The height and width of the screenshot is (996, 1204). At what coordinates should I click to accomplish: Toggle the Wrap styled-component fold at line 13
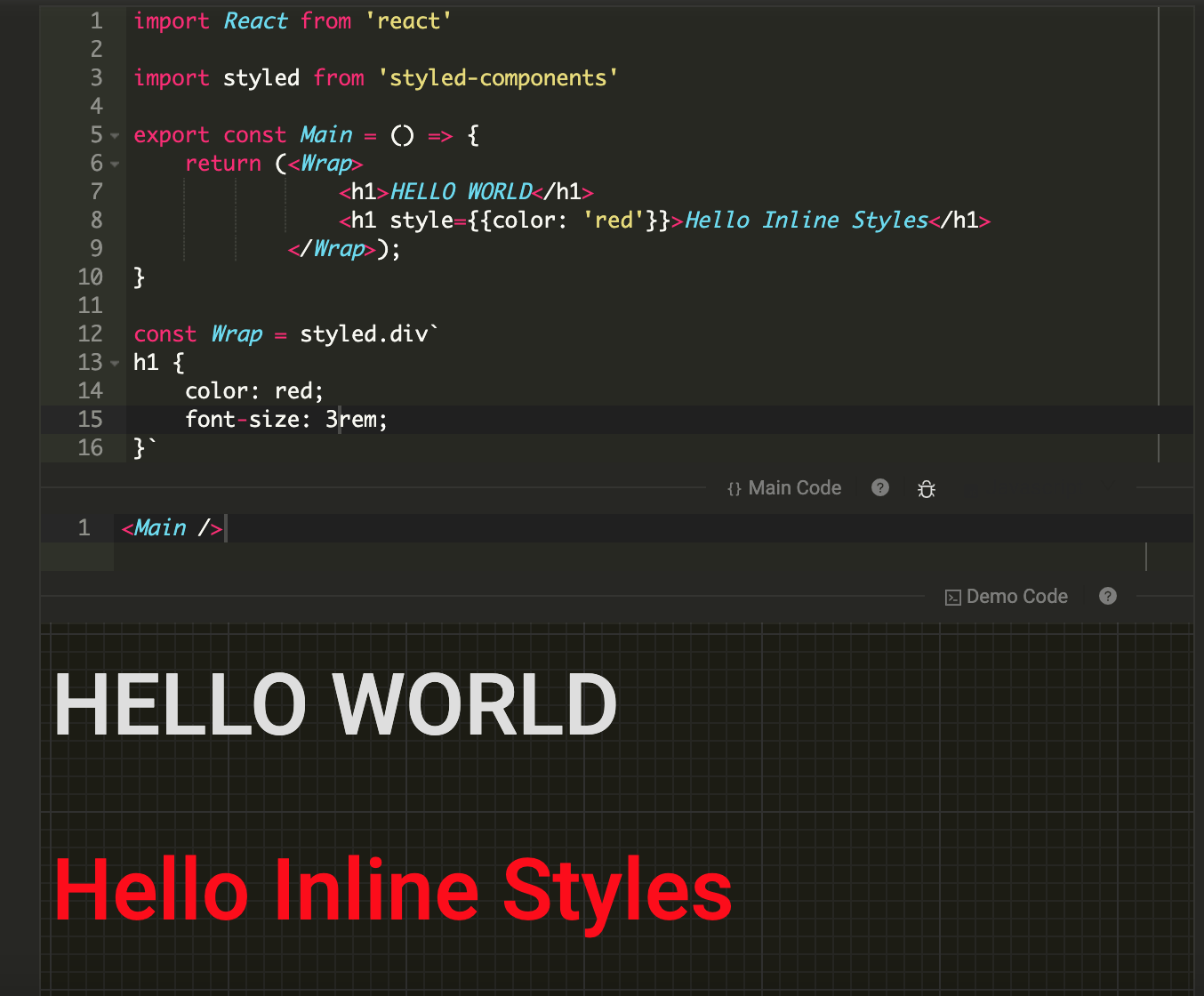pyautogui.click(x=115, y=363)
